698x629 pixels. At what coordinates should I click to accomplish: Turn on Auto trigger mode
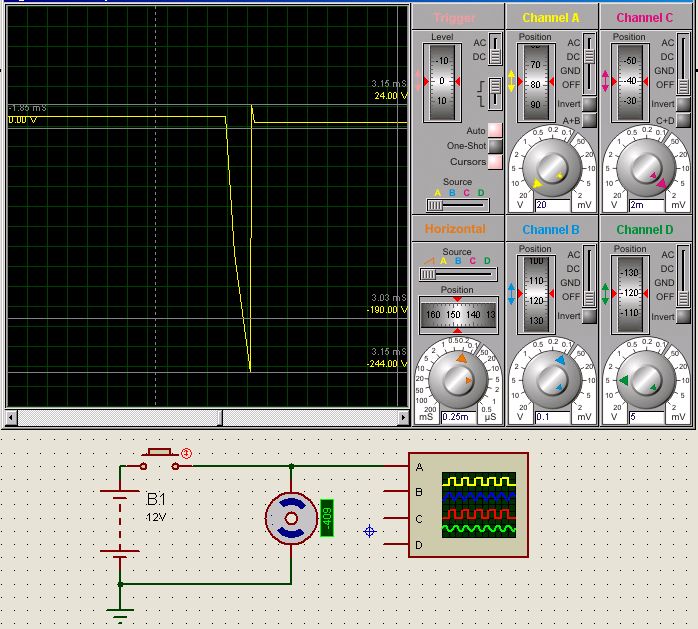point(495,131)
